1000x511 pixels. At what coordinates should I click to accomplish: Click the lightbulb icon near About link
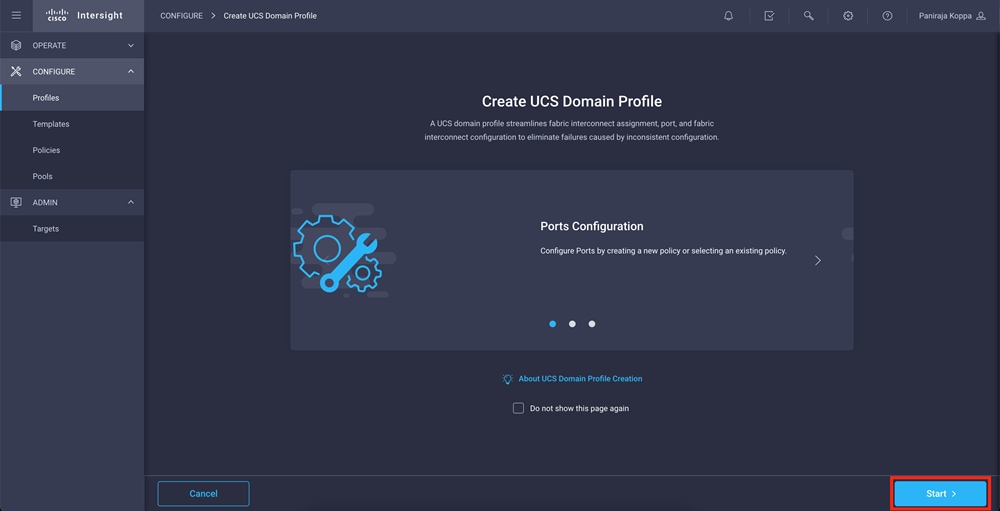[508, 379]
